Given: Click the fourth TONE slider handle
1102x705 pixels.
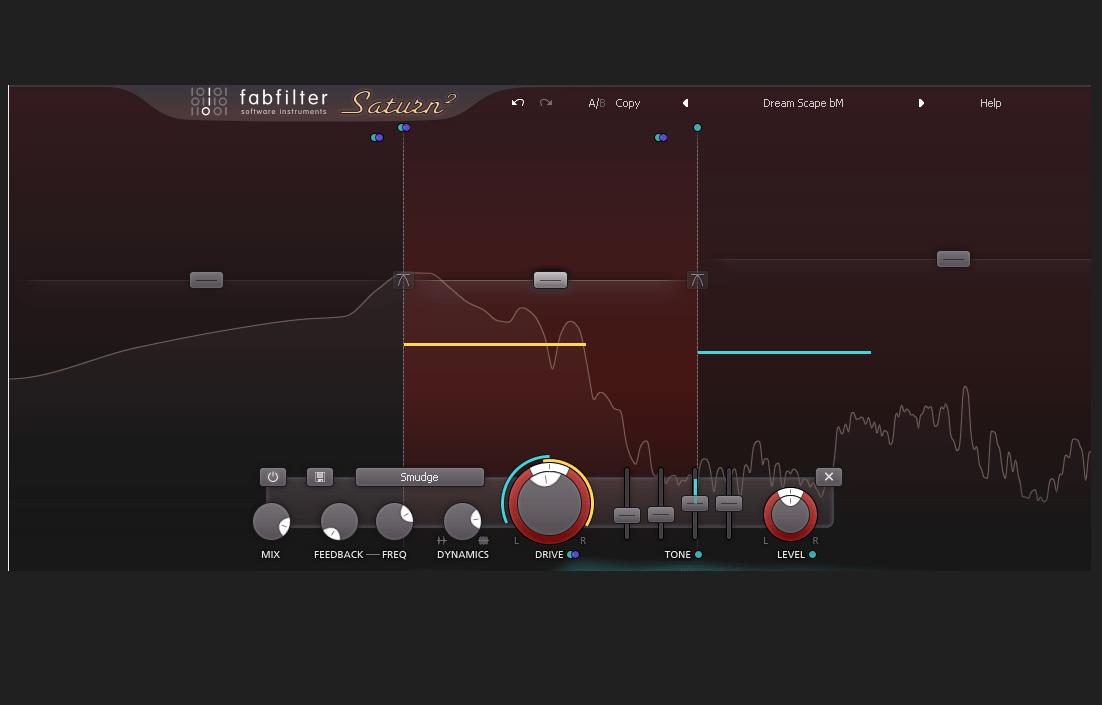Looking at the screenshot, I should pyautogui.click(x=729, y=503).
